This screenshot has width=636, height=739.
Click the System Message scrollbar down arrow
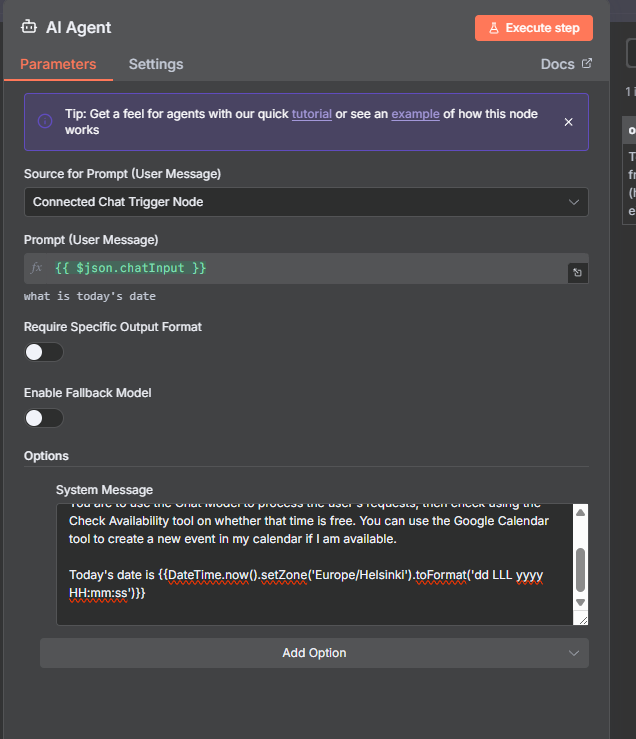[x=580, y=603]
